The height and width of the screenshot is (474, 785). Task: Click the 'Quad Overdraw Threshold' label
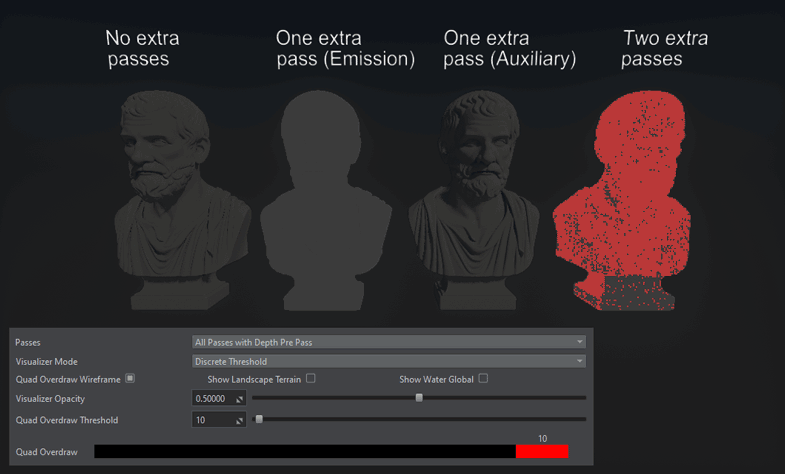click(67, 420)
